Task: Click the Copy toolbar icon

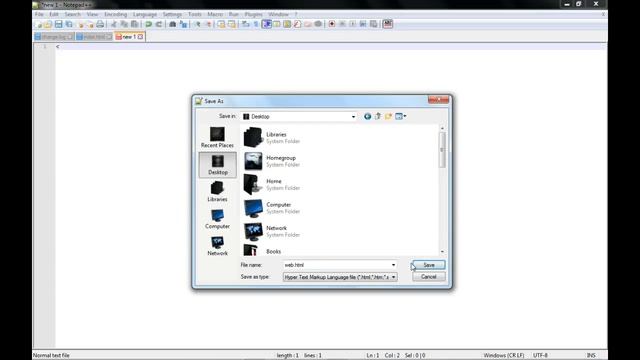Action: click(124, 24)
